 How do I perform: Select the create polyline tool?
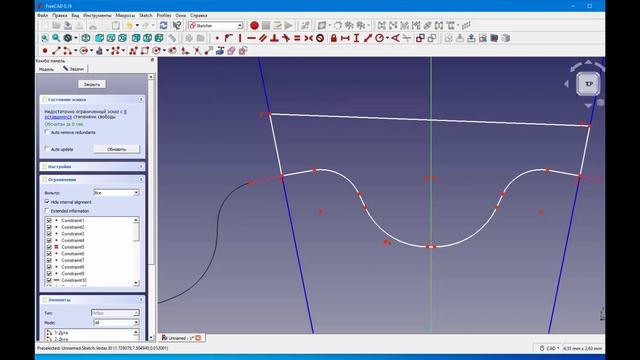click(x=133, y=51)
